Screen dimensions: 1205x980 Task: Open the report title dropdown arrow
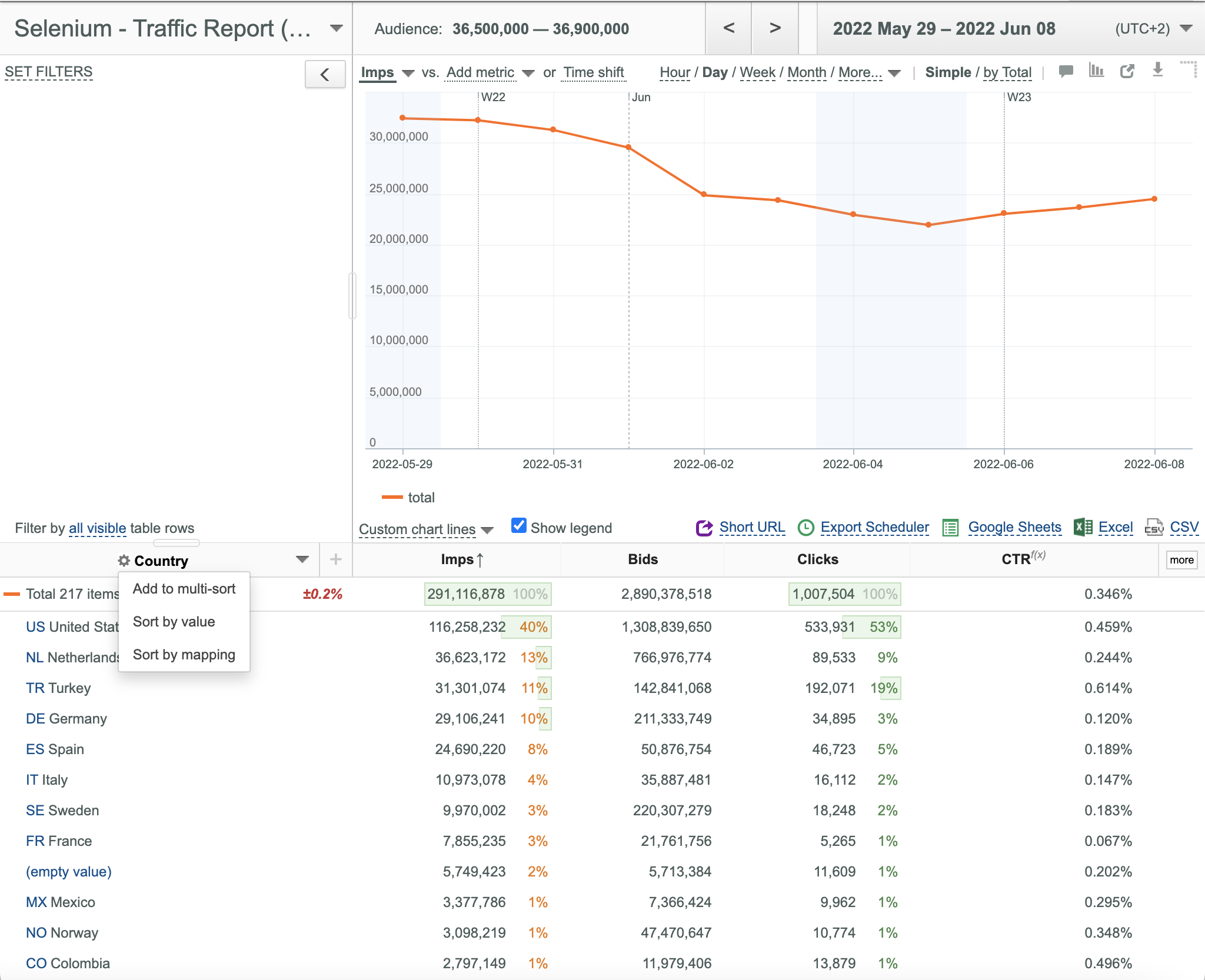tap(337, 28)
